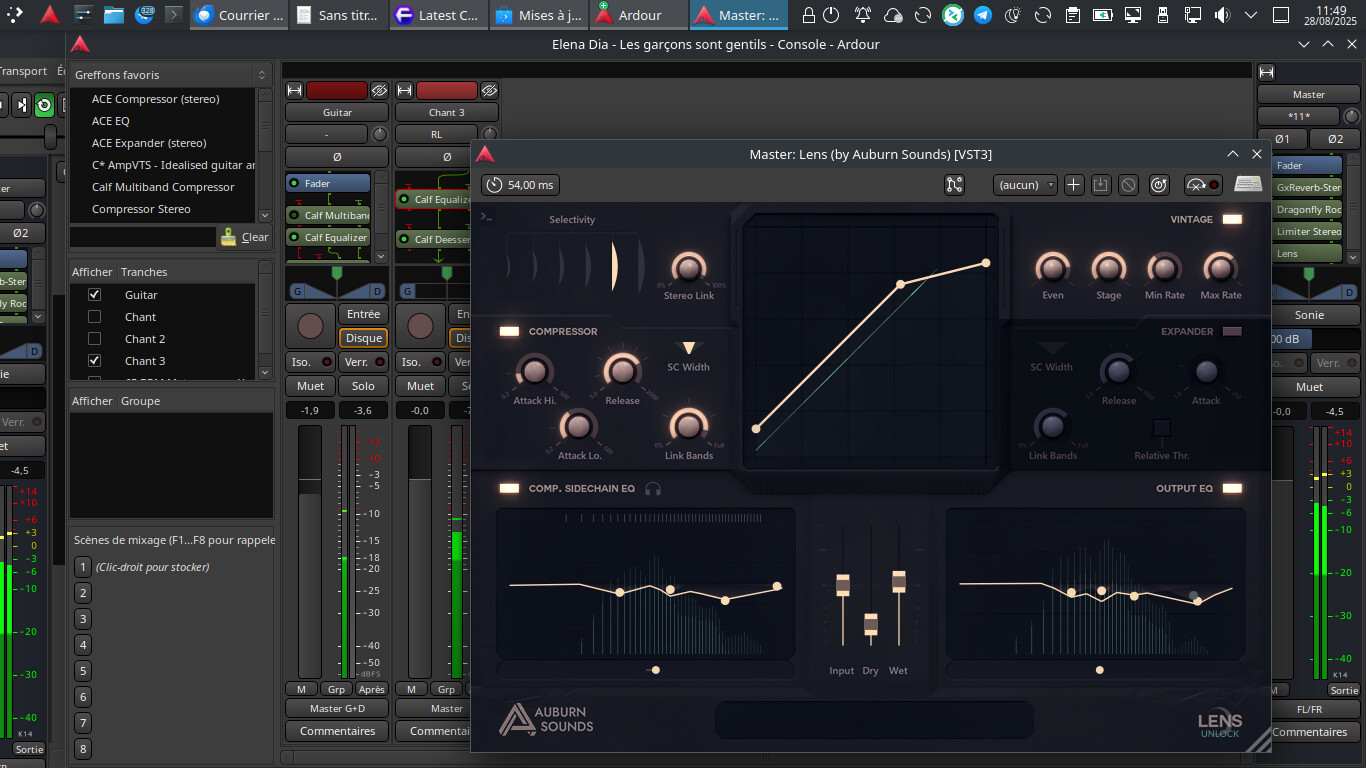Toggle the COMPRESSOR enable switch
This screenshot has height=768, width=1366.
pos(509,332)
